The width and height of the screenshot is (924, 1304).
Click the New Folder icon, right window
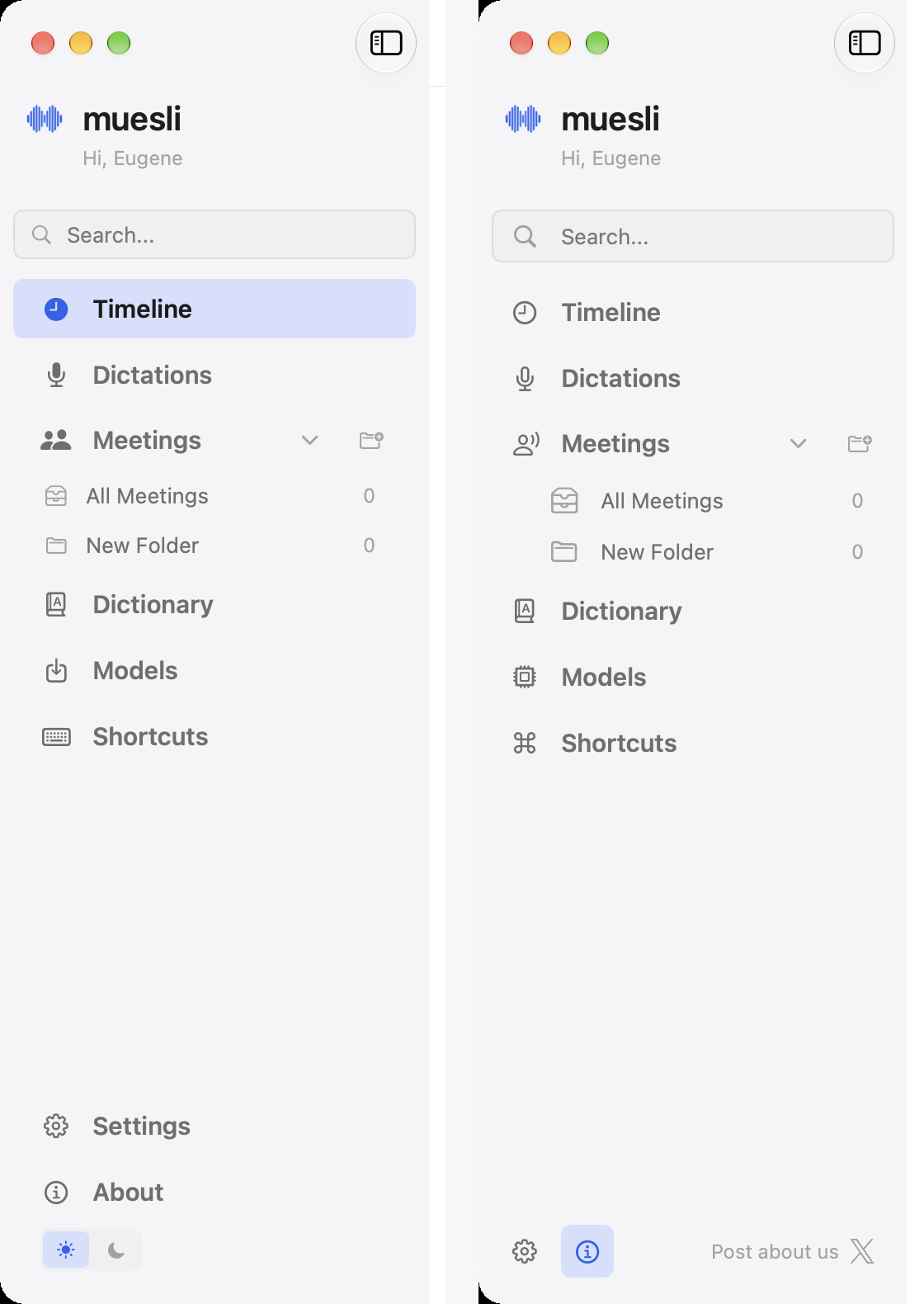point(564,552)
